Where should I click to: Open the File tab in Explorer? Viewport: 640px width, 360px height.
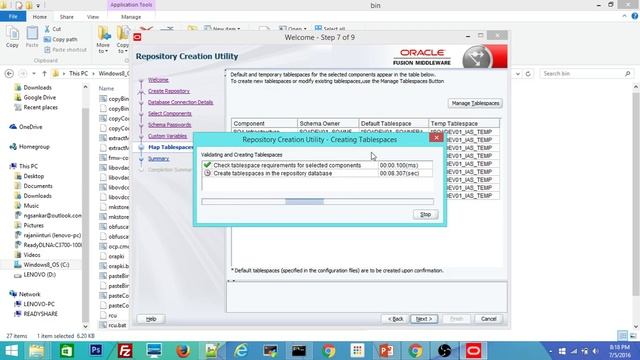tap(13, 17)
